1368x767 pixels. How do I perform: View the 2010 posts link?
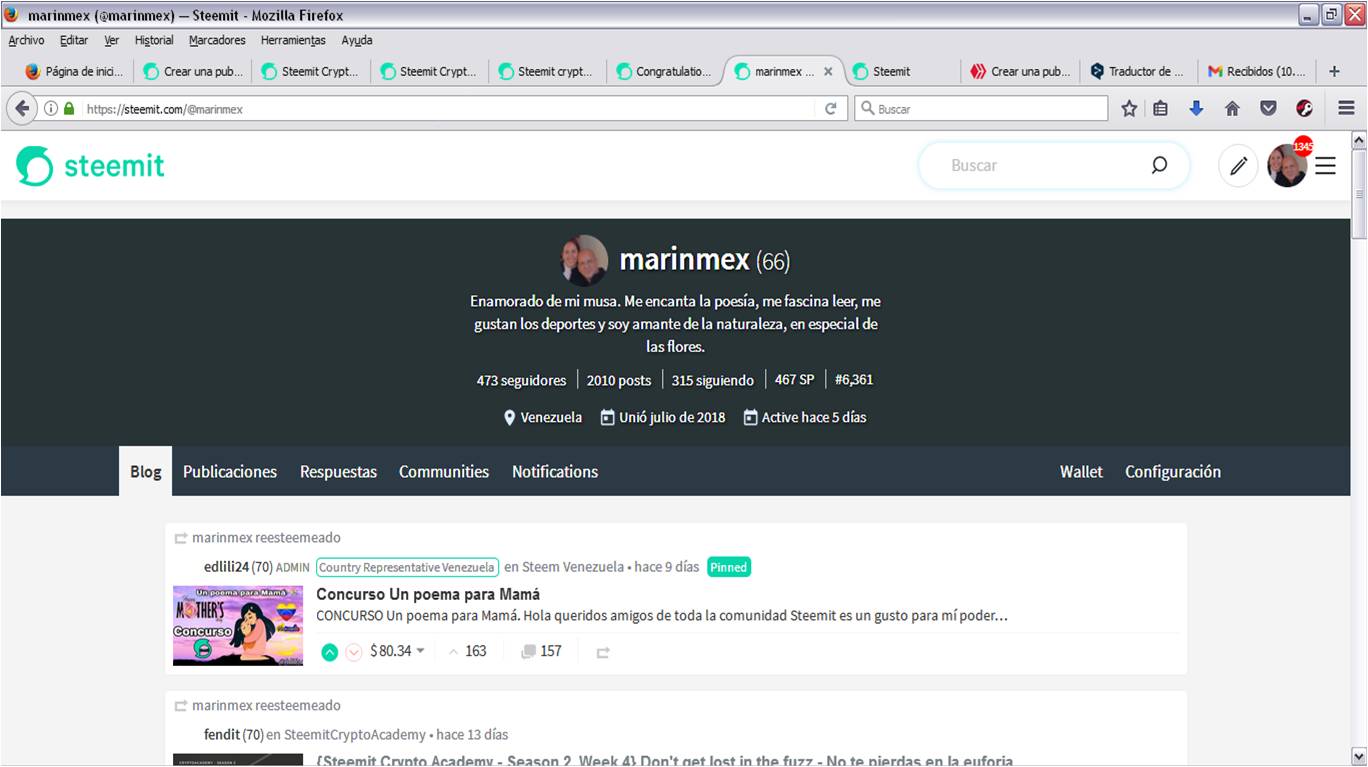click(619, 380)
